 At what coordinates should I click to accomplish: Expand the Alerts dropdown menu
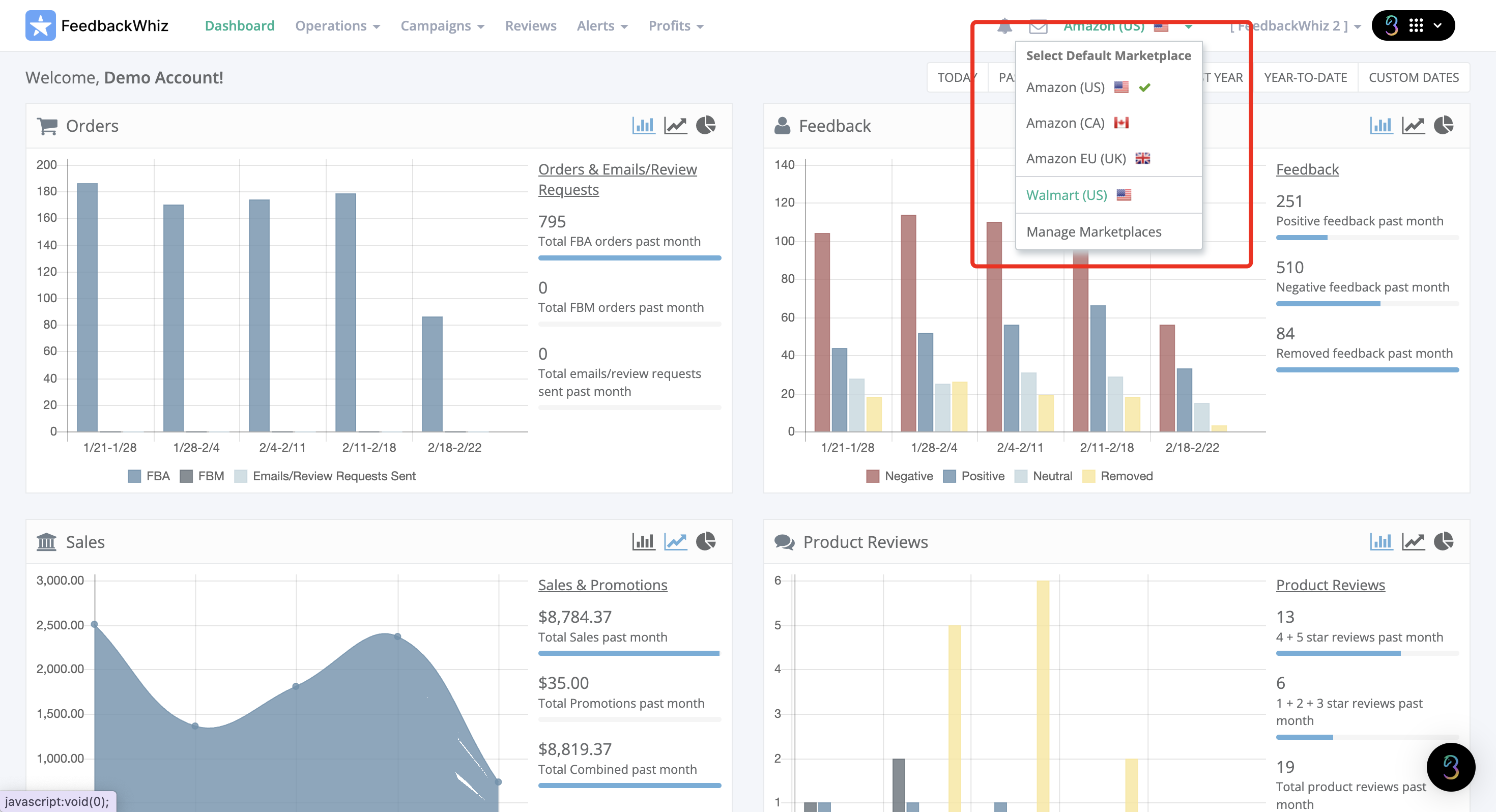click(x=602, y=26)
